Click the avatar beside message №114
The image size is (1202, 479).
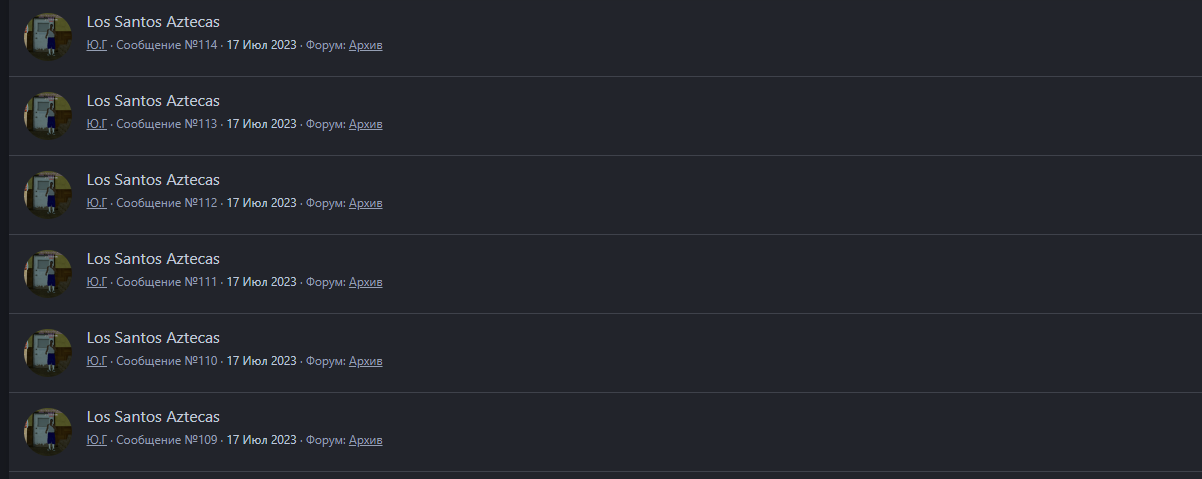(x=48, y=37)
